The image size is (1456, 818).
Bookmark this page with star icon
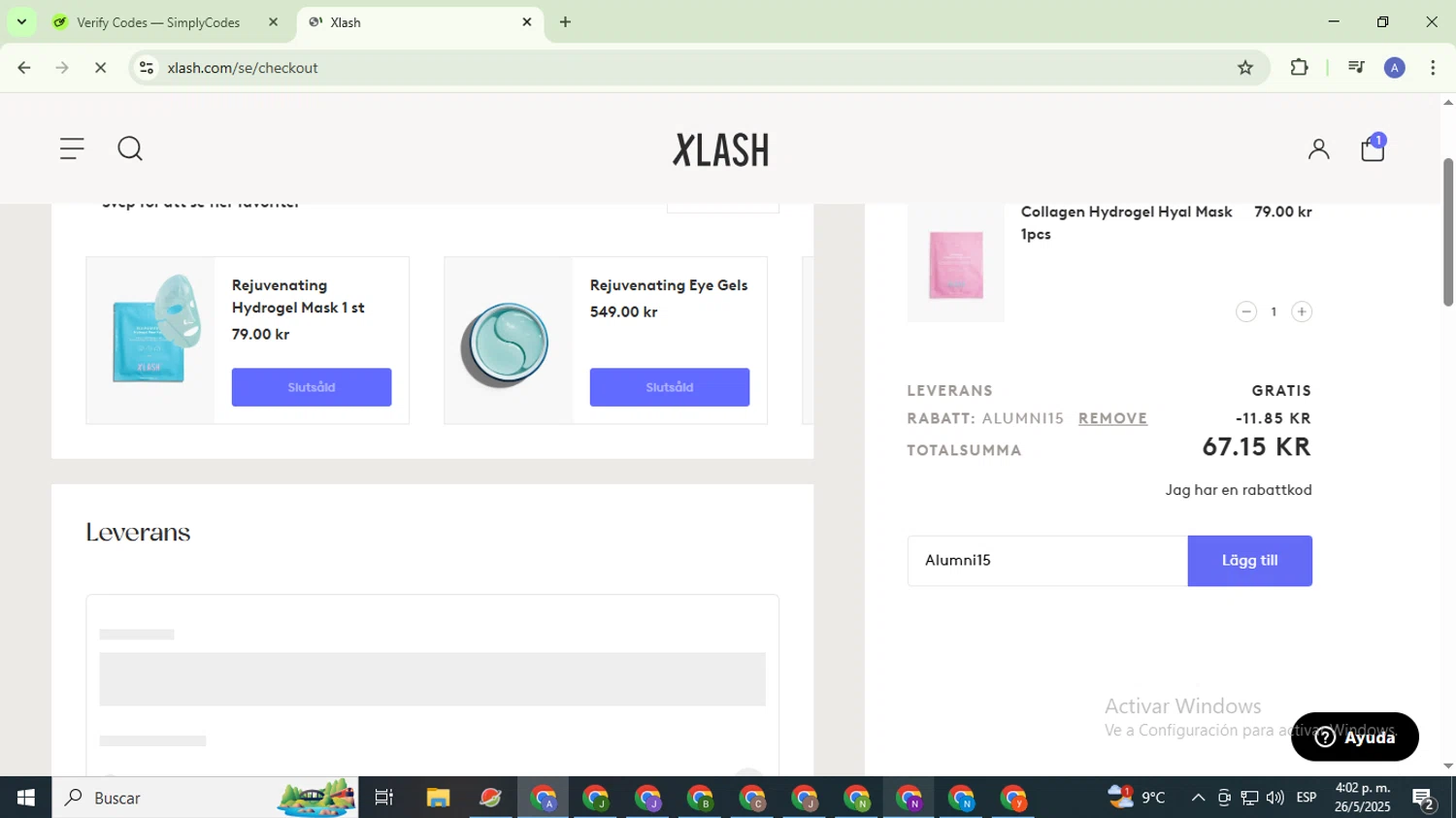click(1245, 68)
